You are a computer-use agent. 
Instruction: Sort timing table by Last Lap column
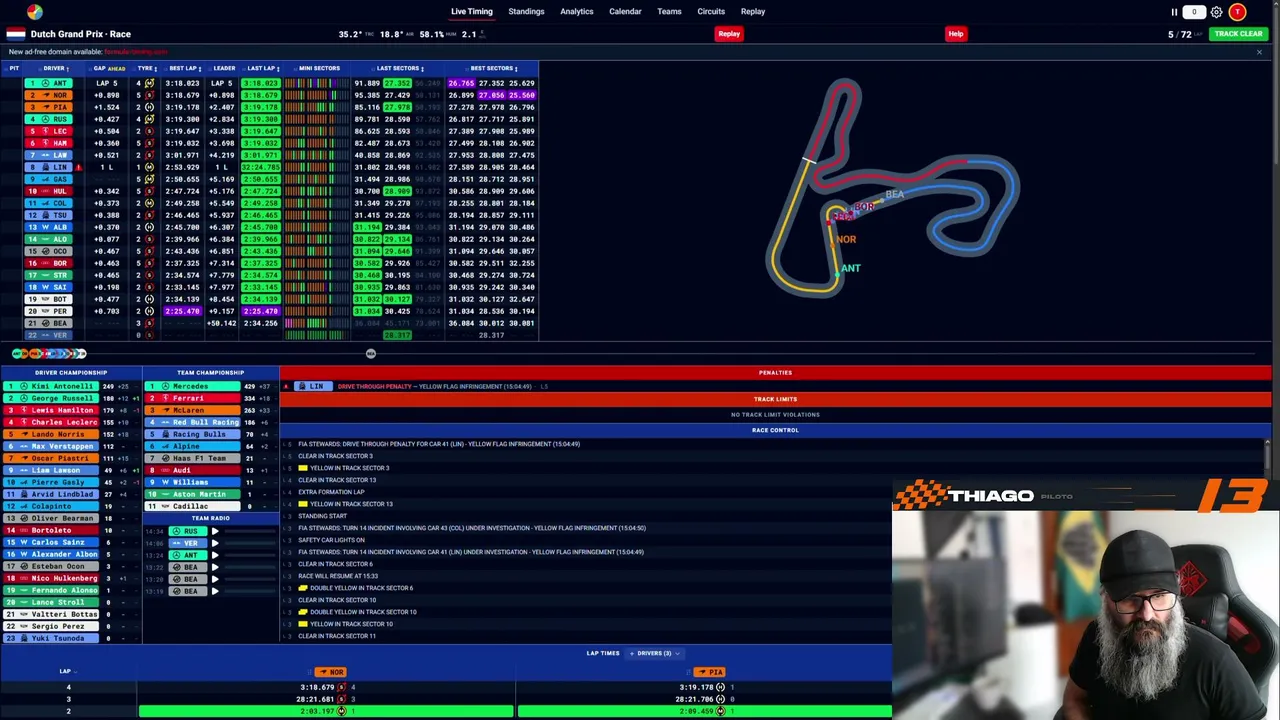coord(263,69)
